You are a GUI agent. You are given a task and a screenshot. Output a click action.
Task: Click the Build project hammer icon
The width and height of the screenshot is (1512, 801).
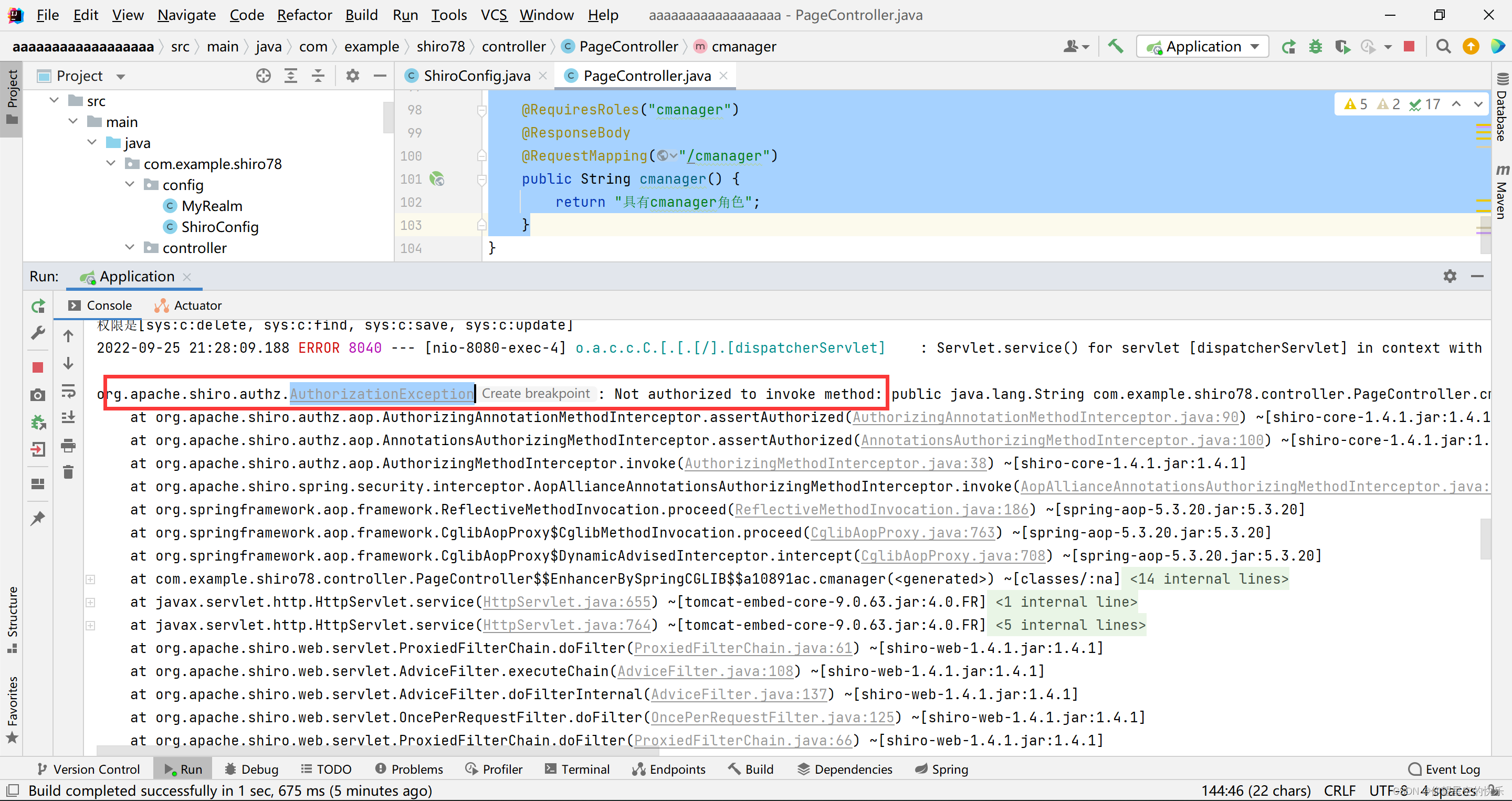tap(1116, 46)
